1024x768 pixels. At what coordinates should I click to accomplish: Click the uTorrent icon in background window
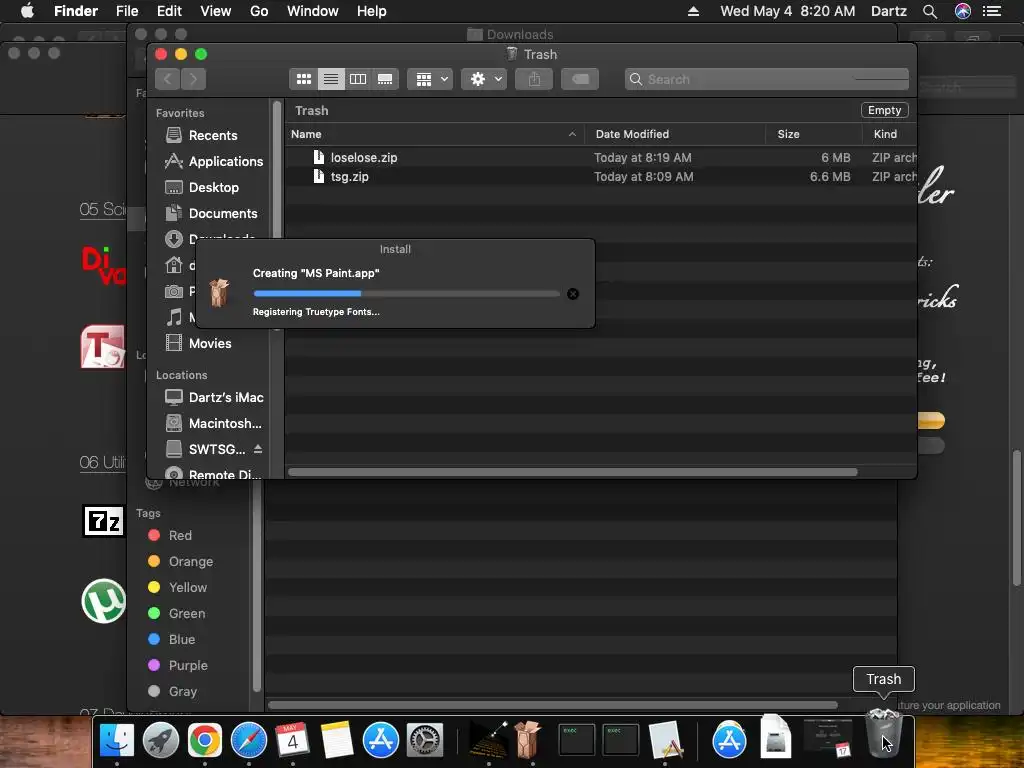pyautogui.click(x=104, y=601)
